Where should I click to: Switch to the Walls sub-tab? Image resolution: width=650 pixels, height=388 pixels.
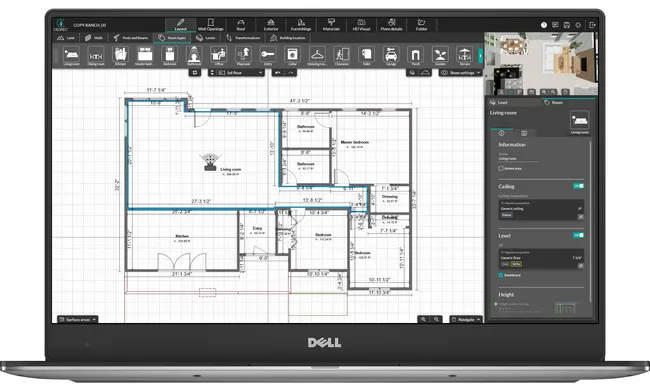point(94,38)
